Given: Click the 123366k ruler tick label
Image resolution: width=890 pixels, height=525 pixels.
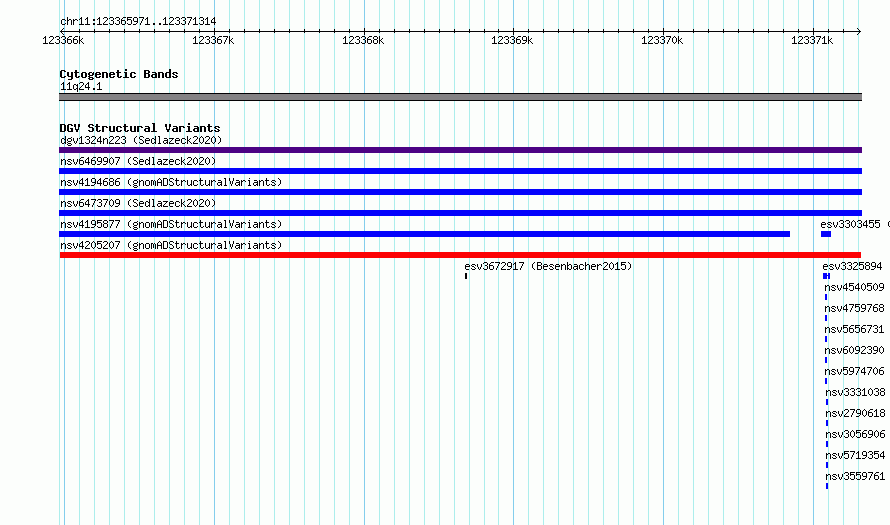Looking at the screenshot, I should (x=63, y=40).
